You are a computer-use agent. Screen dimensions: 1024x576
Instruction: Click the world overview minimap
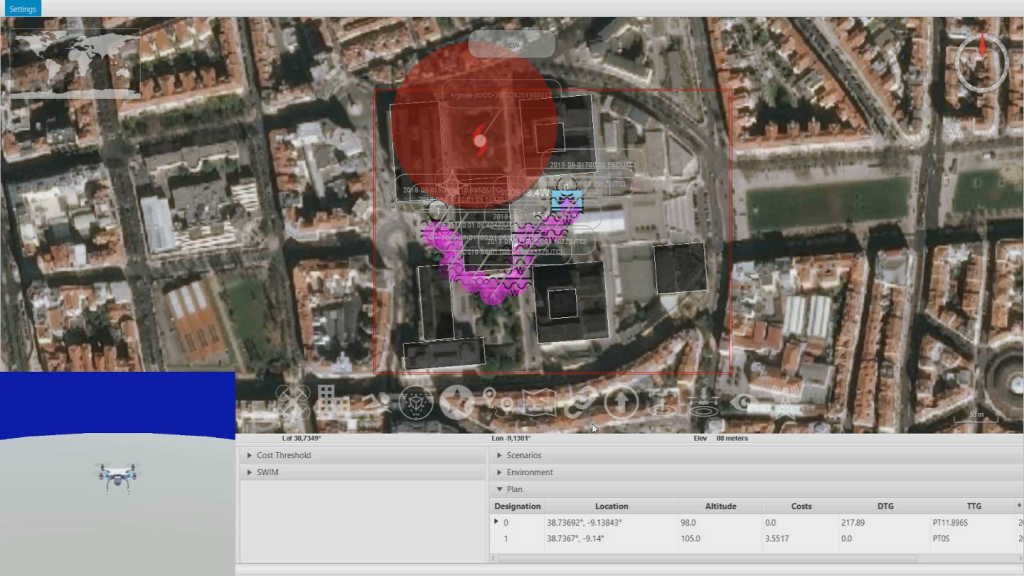(74, 63)
